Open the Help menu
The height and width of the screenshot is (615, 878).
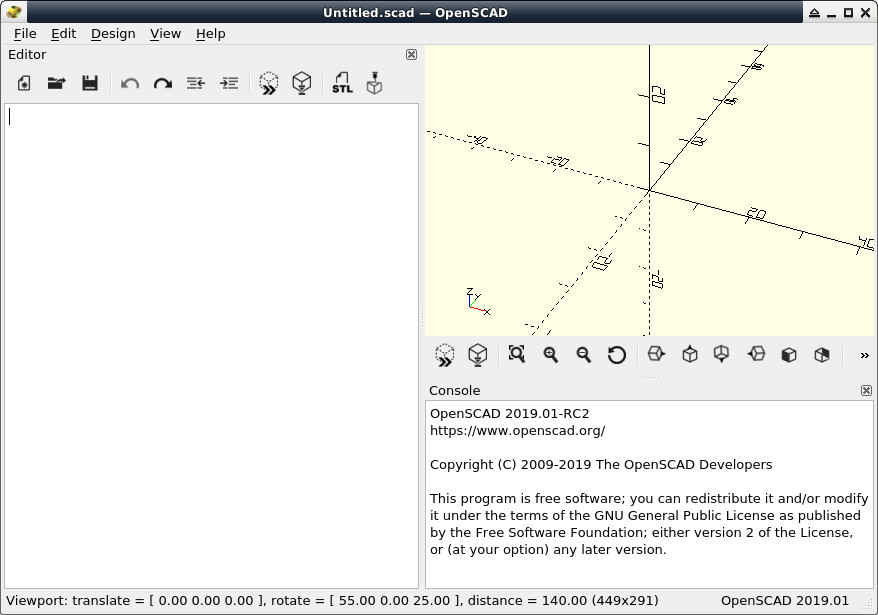[x=211, y=34]
